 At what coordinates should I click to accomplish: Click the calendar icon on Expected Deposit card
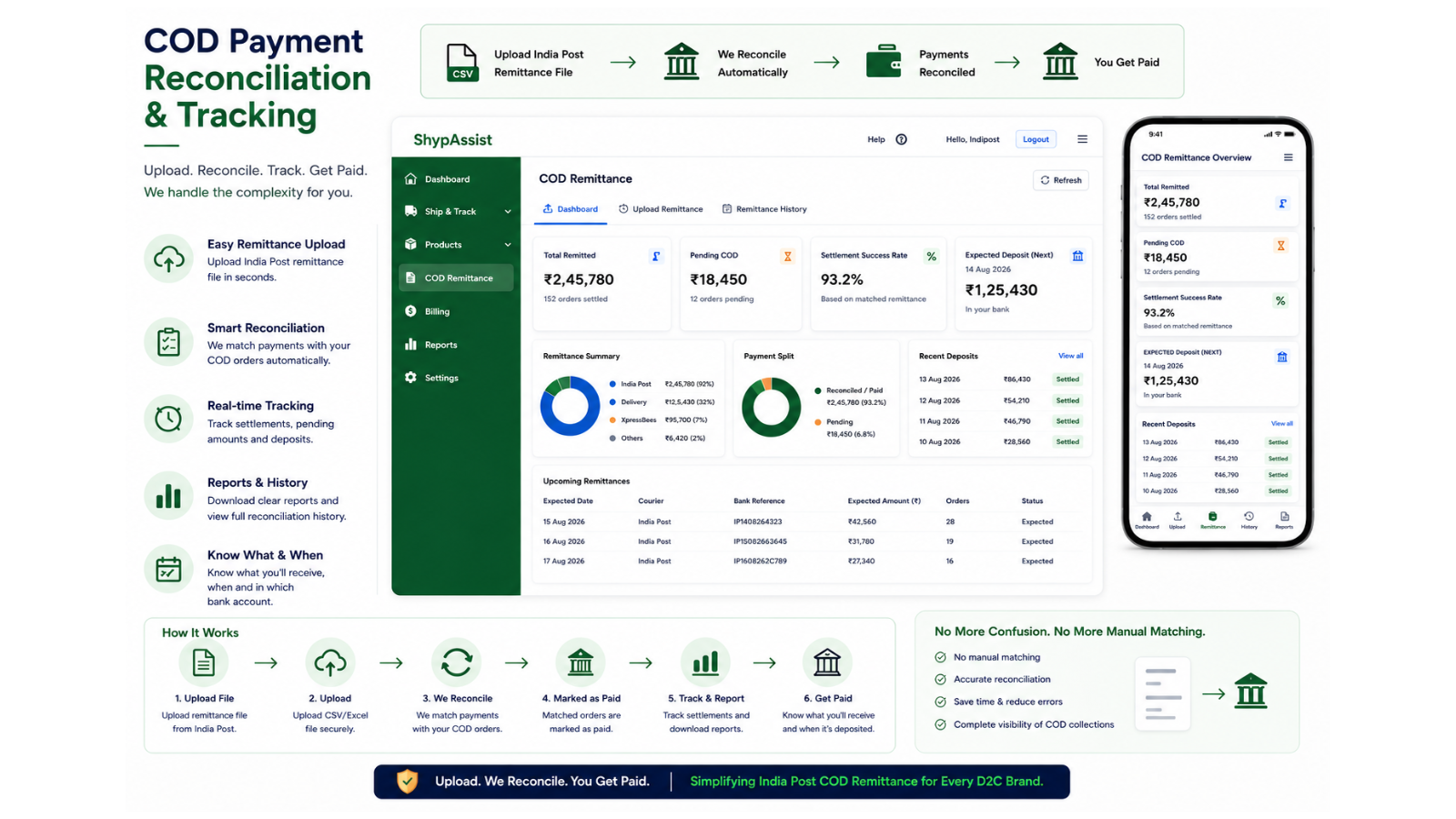[x=1077, y=256]
